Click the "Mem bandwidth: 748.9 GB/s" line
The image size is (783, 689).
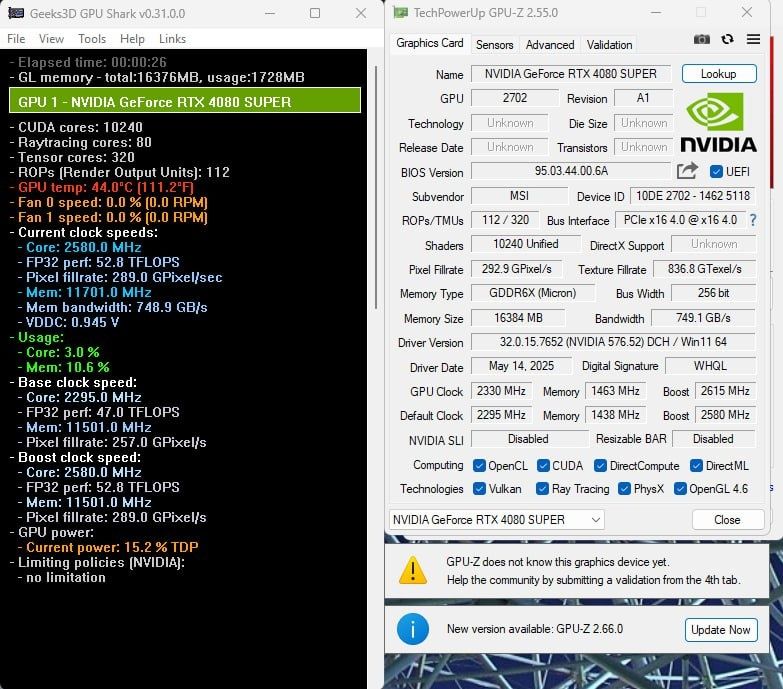pos(113,308)
